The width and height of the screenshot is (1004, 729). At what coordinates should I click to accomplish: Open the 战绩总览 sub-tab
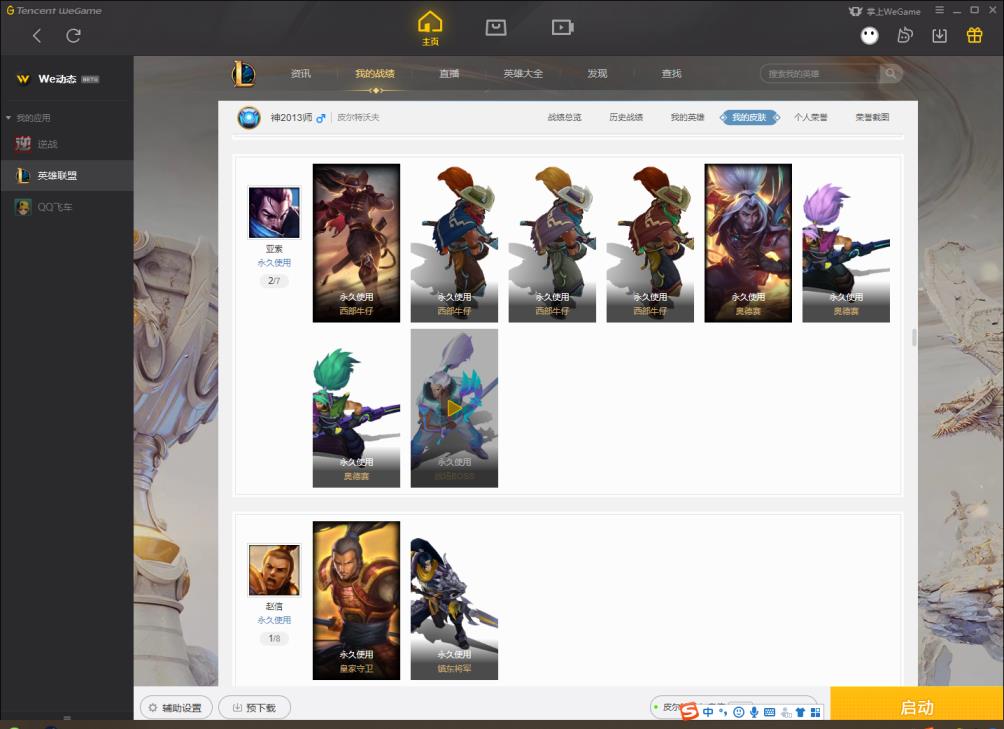564,117
